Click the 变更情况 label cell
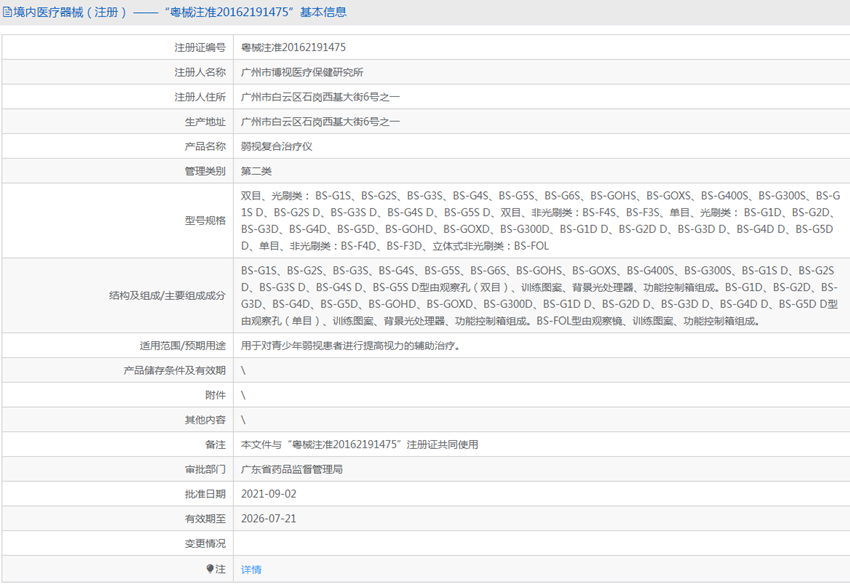This screenshot has height=584, width=850. click(x=118, y=543)
